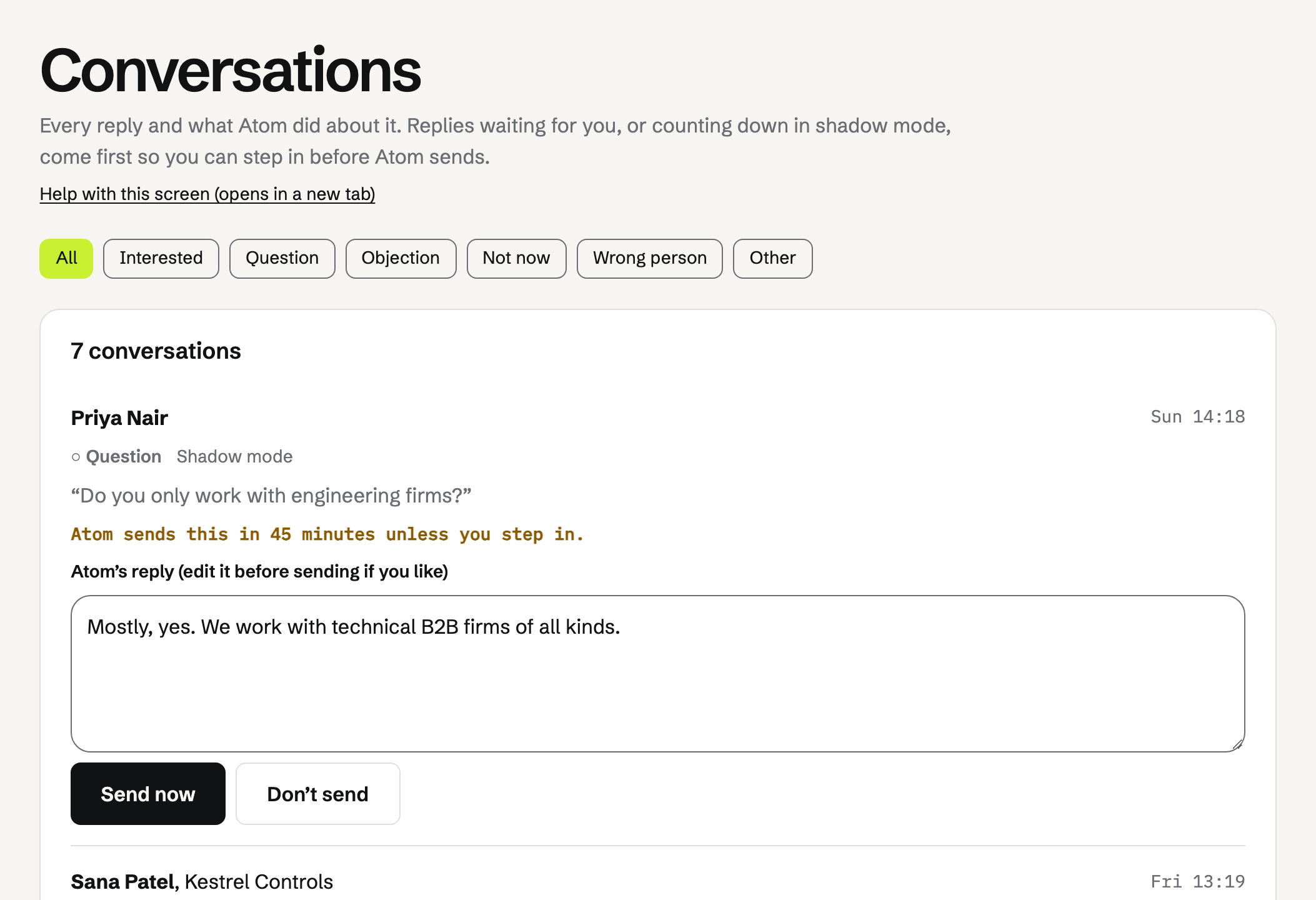Show Other category conversations
The image size is (1316, 900).
[772, 258]
